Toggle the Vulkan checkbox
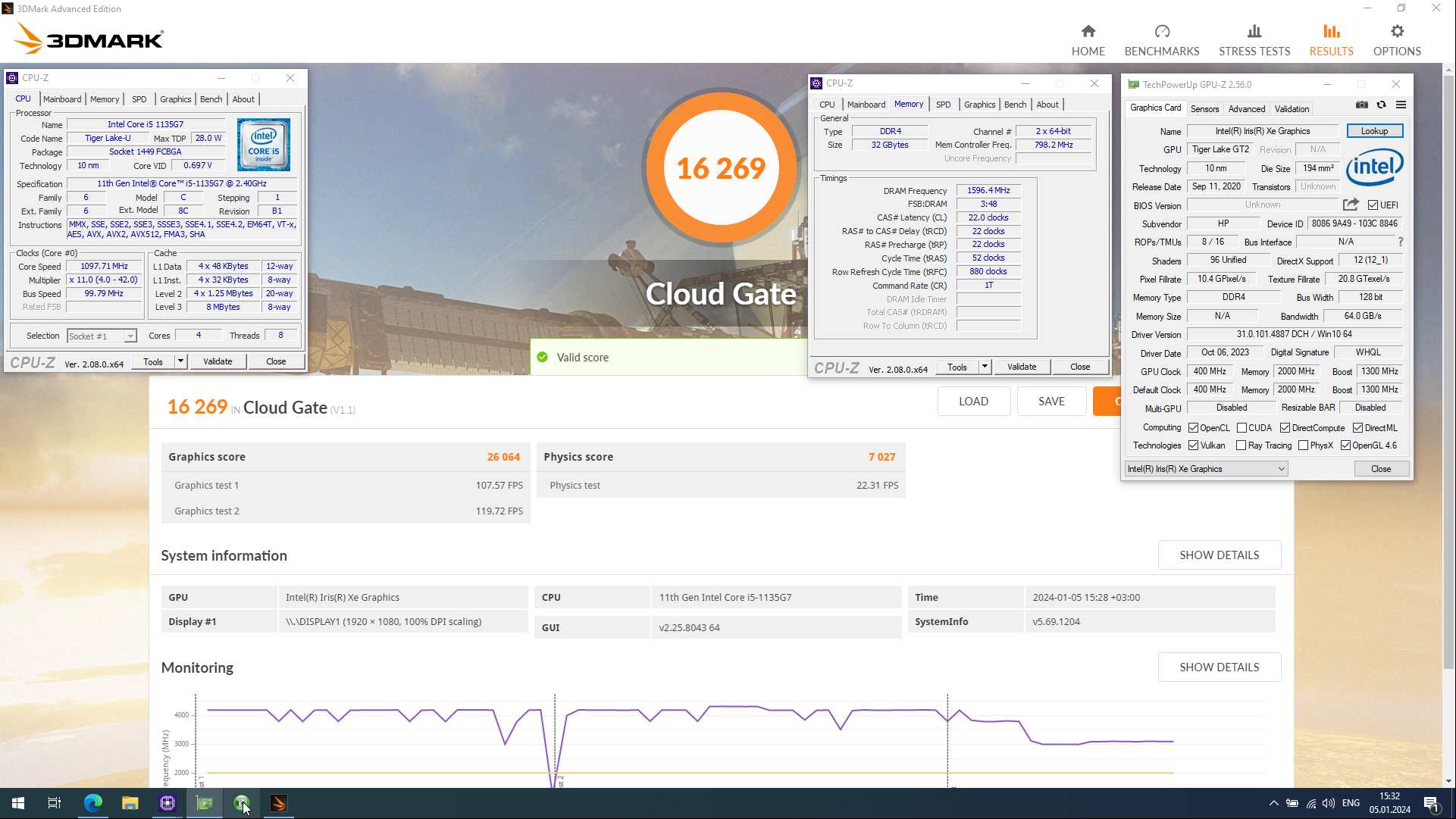The height and width of the screenshot is (819, 1456). click(1193, 445)
